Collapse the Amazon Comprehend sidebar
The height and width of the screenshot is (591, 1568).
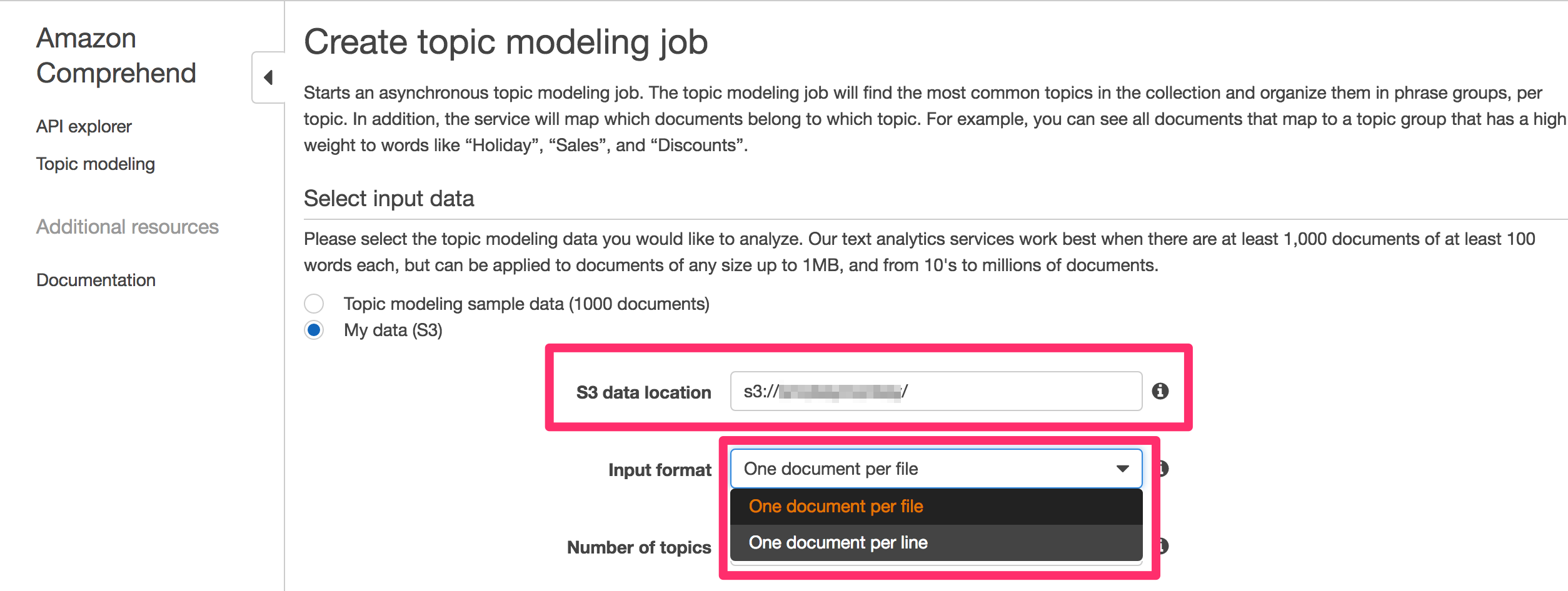[268, 77]
